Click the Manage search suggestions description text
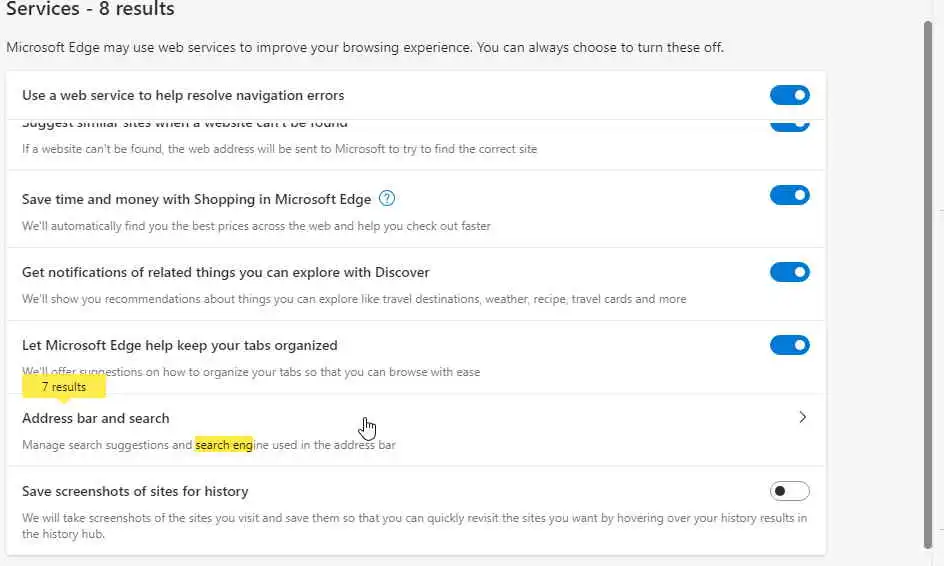Image resolution: width=944 pixels, height=566 pixels. click(108, 445)
